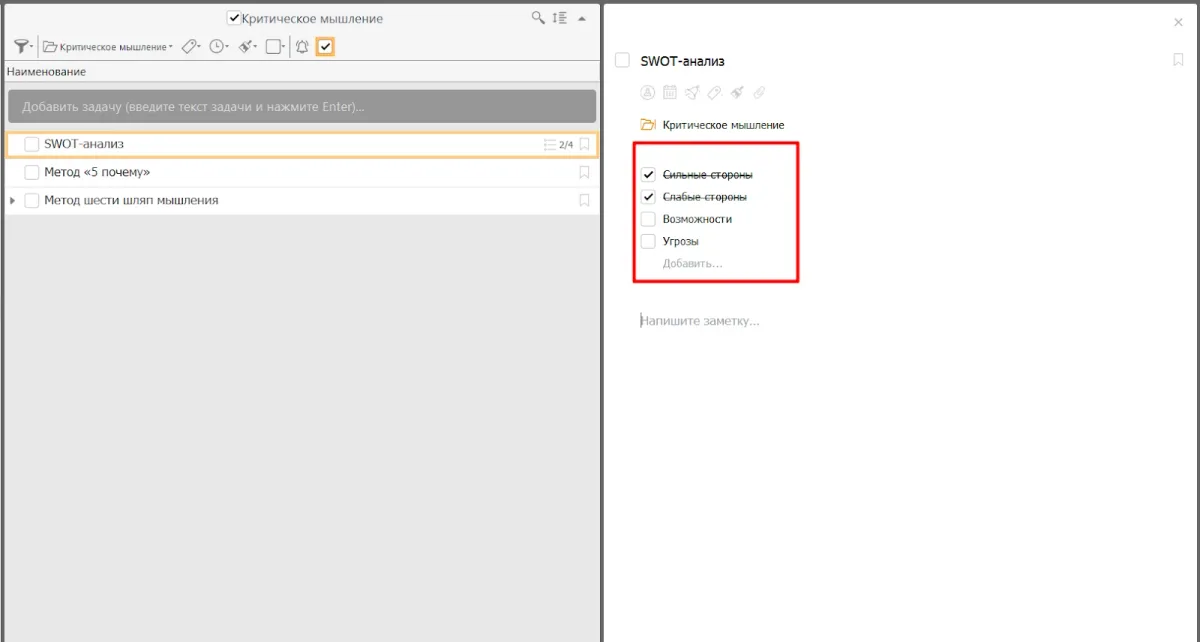
Task: Mark «Метод шести шляп мышления» task complete
Action: [32, 200]
